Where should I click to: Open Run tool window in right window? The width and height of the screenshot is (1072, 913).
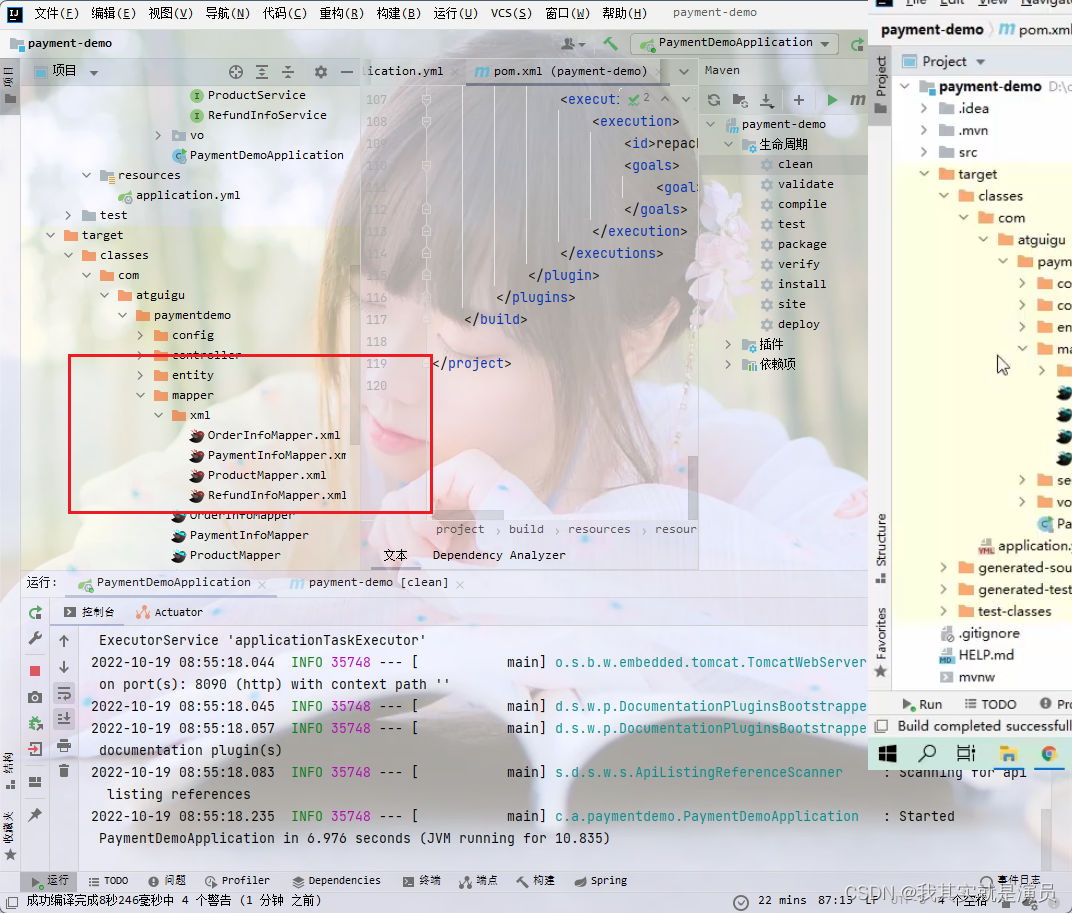click(922, 704)
